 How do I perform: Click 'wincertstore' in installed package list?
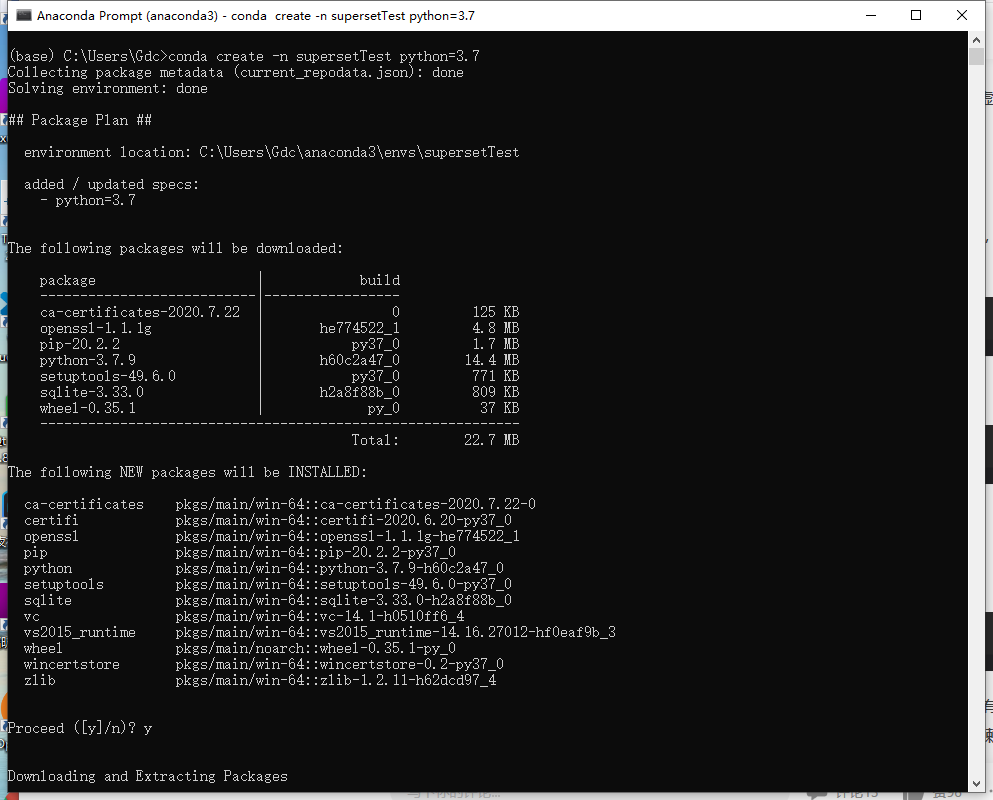click(72, 664)
